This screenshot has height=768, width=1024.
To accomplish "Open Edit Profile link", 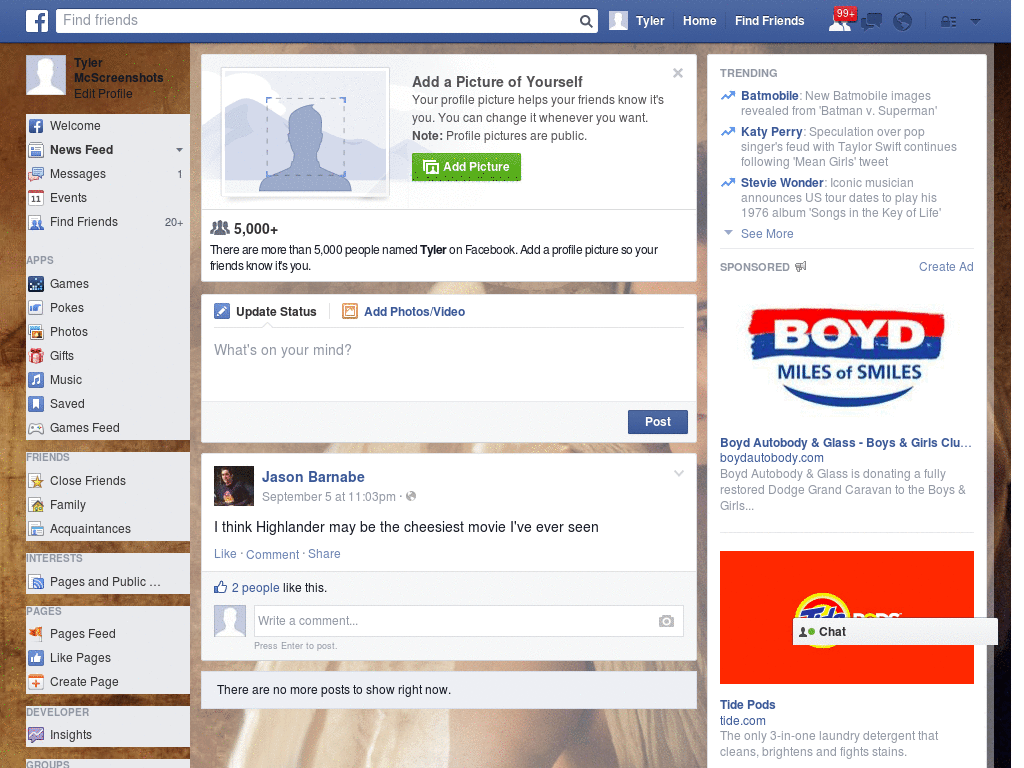I will click(x=103, y=94).
